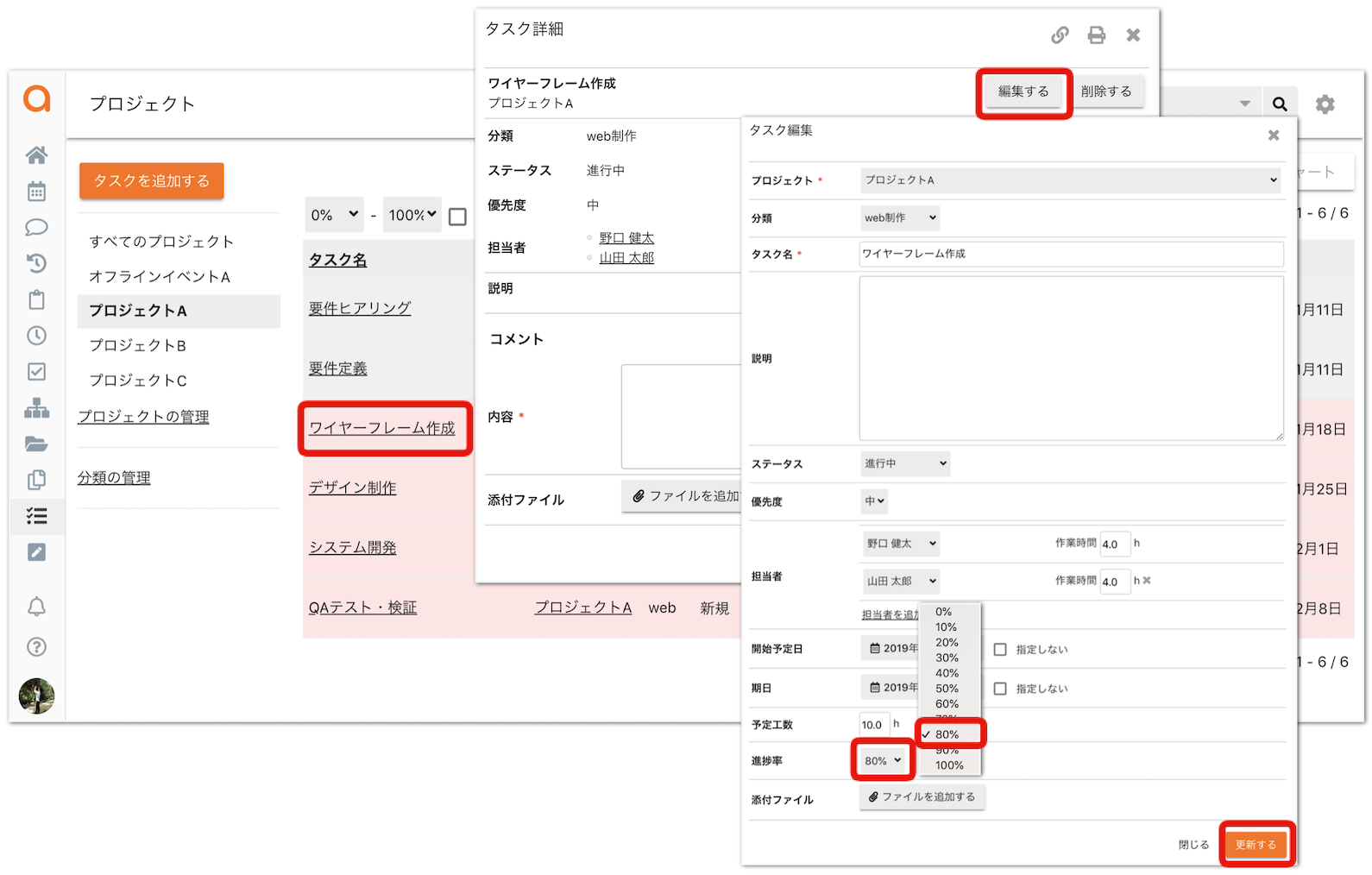
Task: Open the 100% maximum progress dropdown
Action: [x=412, y=215]
